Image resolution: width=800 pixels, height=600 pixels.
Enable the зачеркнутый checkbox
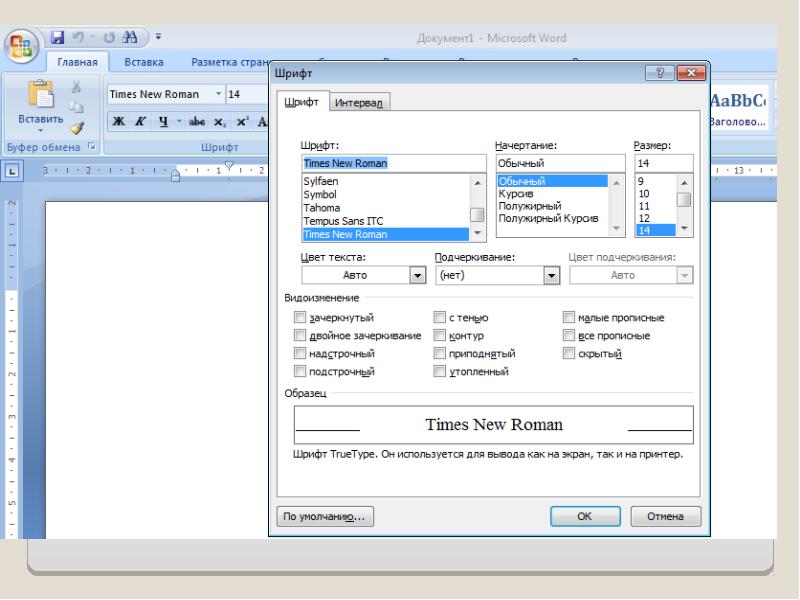click(x=300, y=318)
